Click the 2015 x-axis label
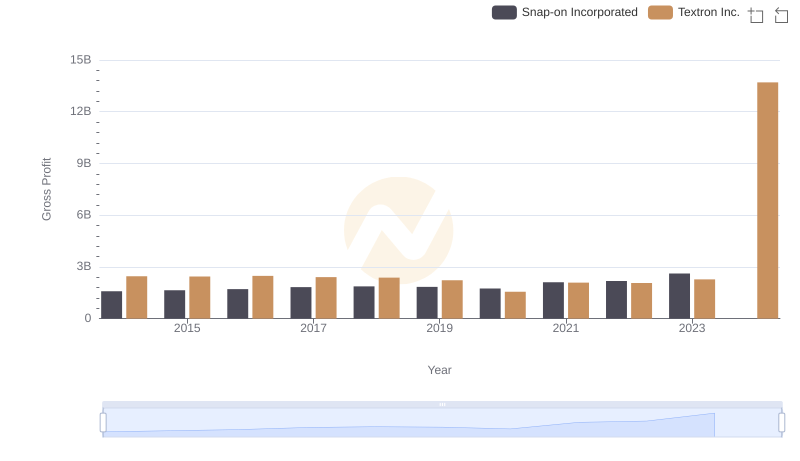This screenshot has width=800, height=461. [187, 328]
